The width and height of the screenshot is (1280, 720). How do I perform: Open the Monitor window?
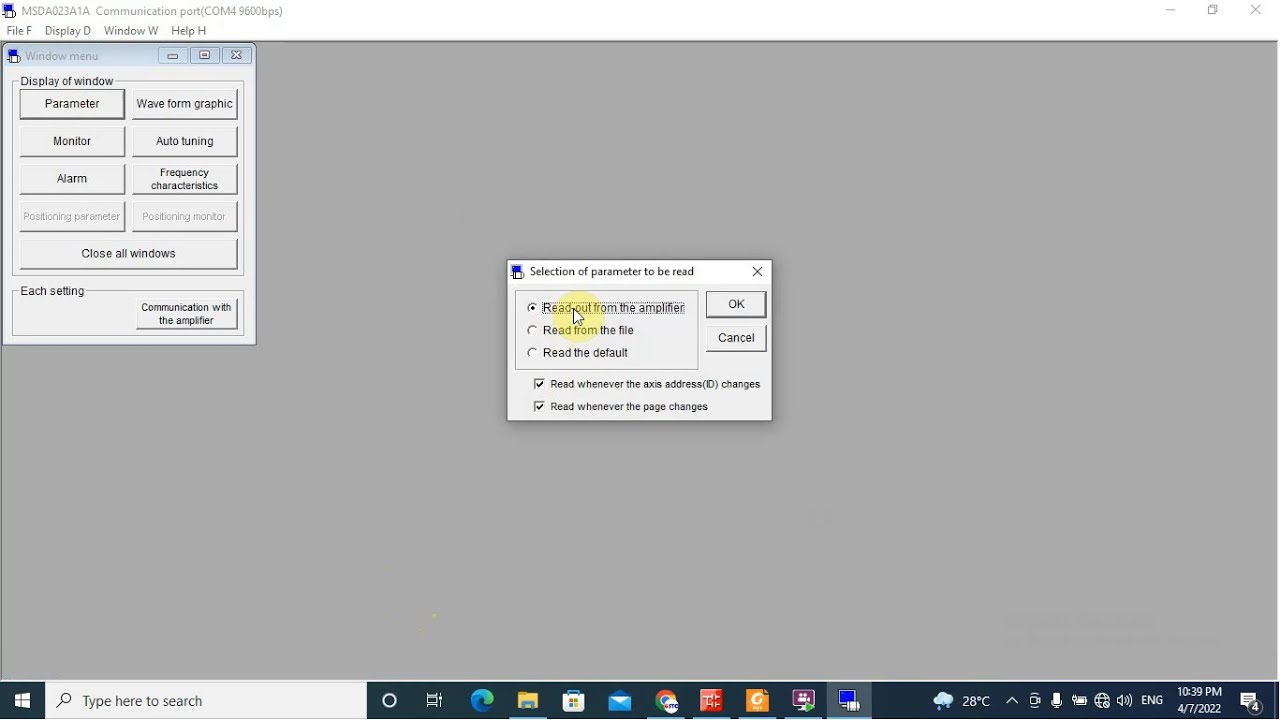click(x=72, y=141)
